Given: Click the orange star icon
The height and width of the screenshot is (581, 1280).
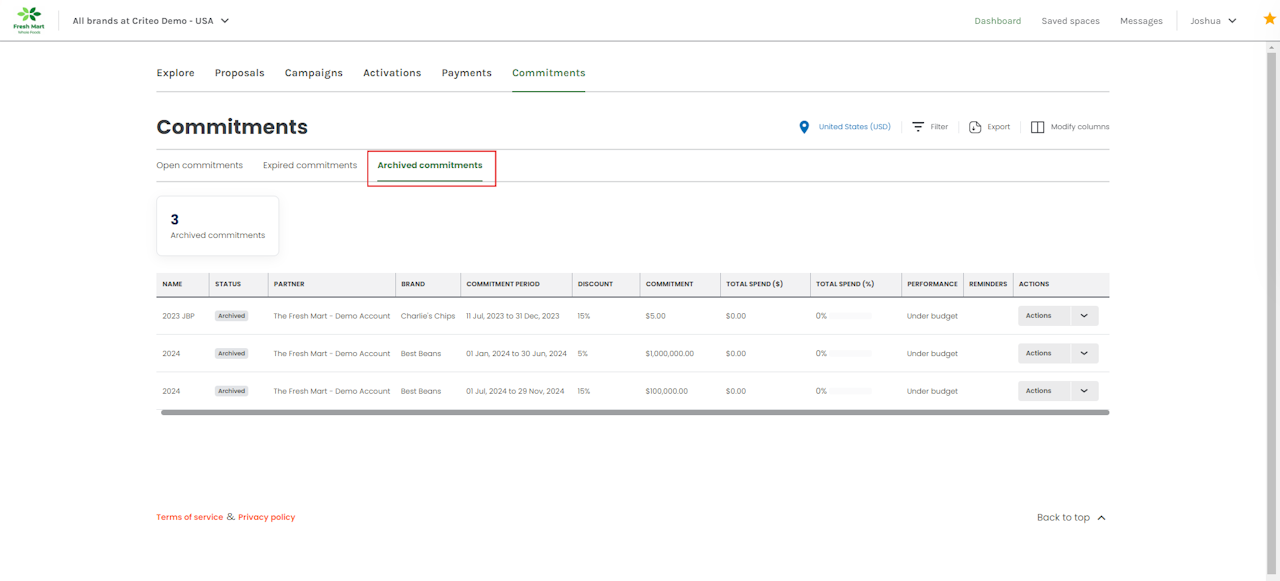Looking at the screenshot, I should pyautogui.click(x=1269, y=19).
